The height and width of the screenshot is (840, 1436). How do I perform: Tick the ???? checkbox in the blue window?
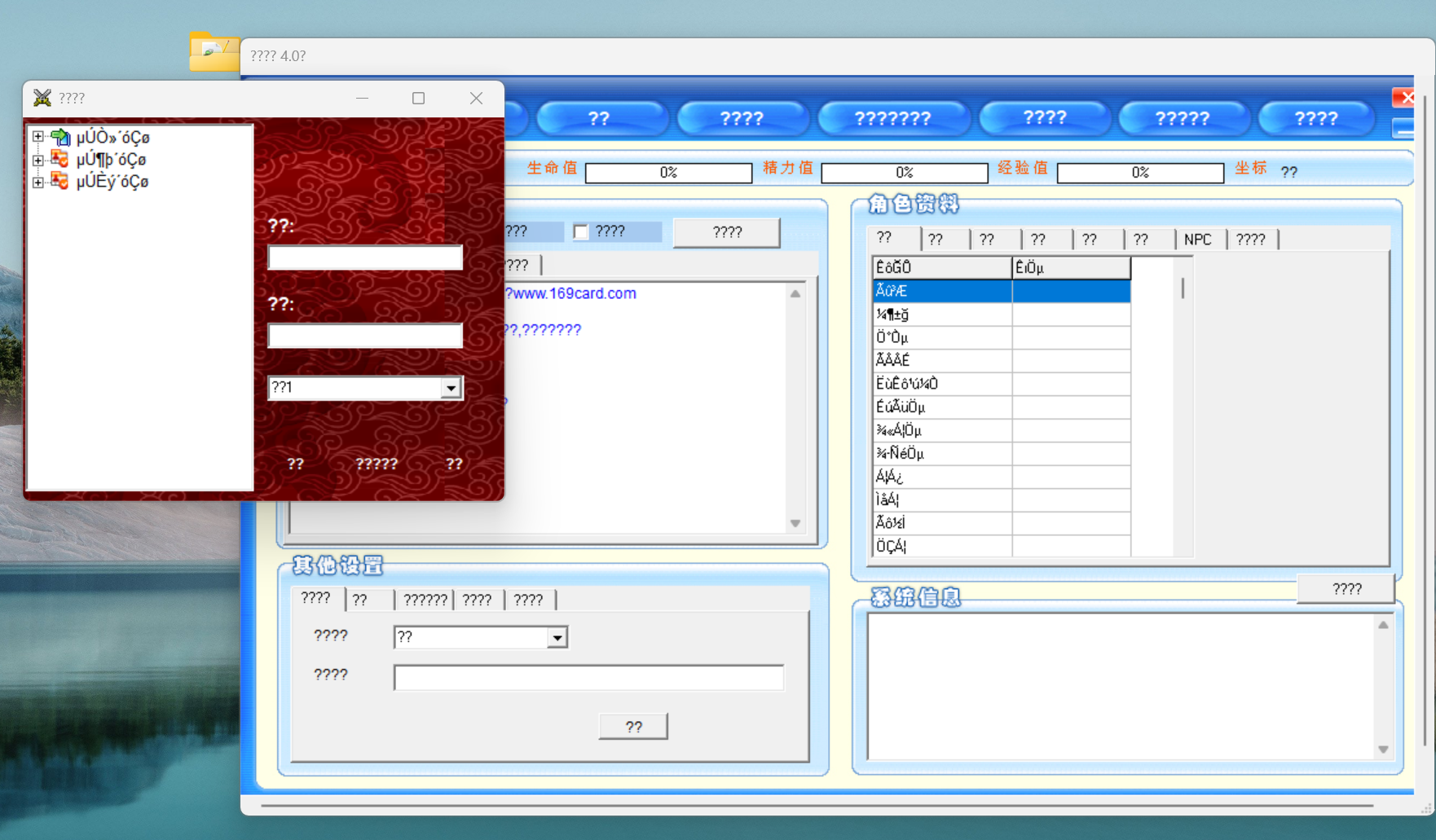coord(581,232)
